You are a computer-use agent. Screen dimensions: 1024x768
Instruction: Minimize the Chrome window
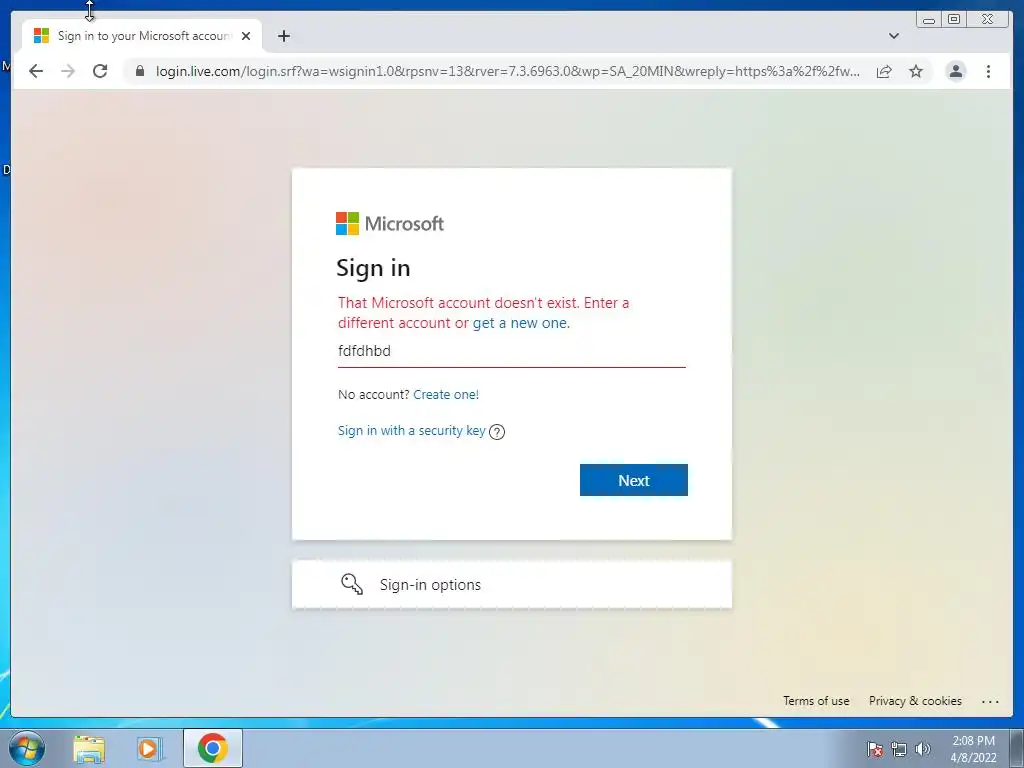pyautogui.click(x=929, y=20)
